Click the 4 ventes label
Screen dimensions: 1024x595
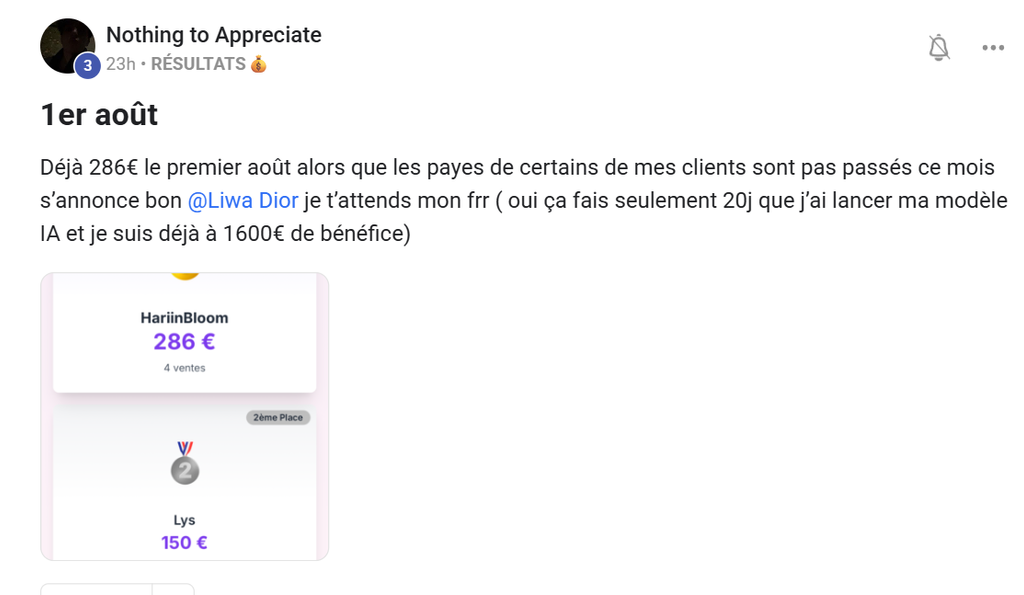(x=184, y=368)
